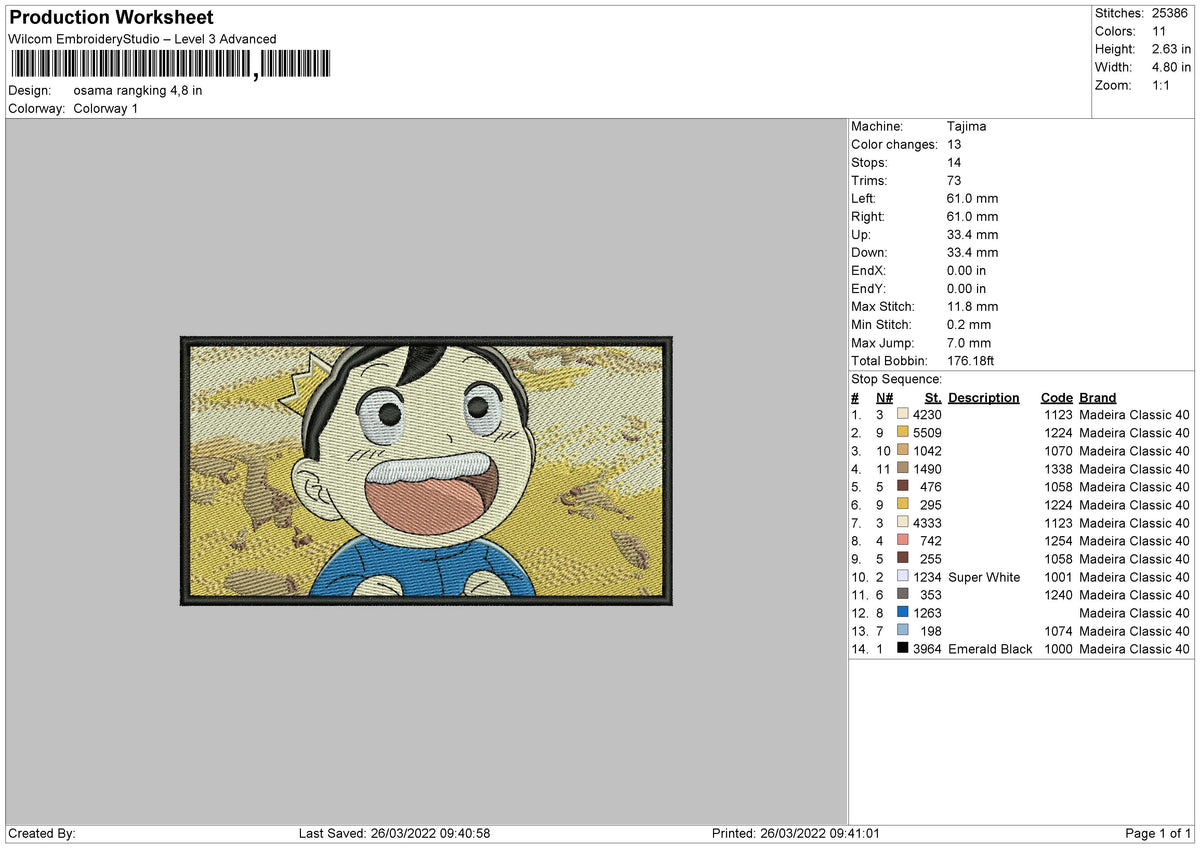
Task: Click 'Page 1 of 1' footer text
Action: [x=1158, y=834]
